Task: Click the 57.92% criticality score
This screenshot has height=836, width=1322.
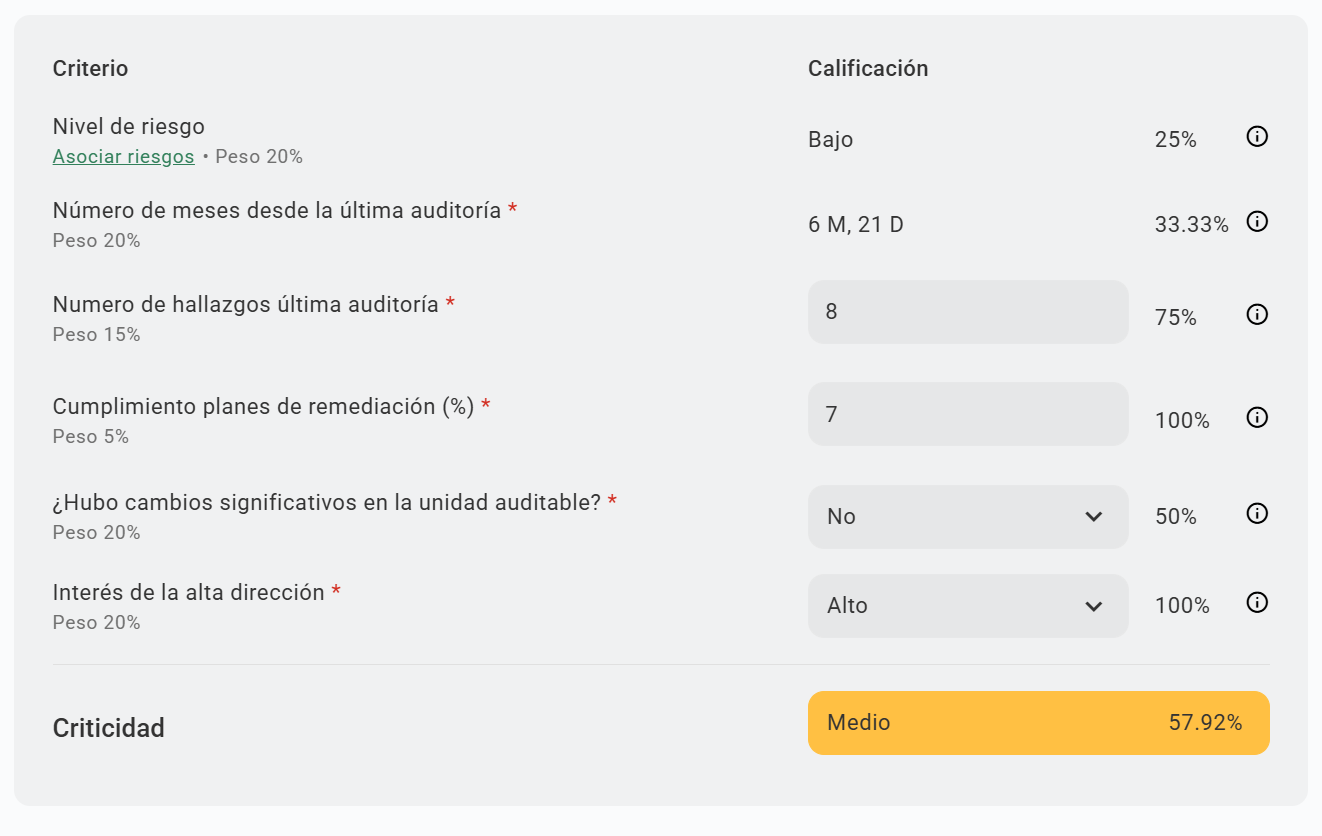Action: click(1205, 723)
